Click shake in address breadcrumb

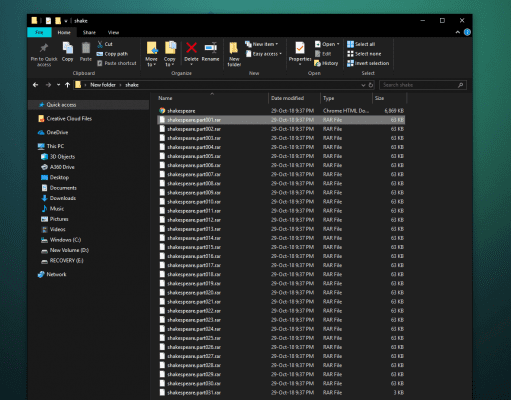pyautogui.click(x=132, y=85)
